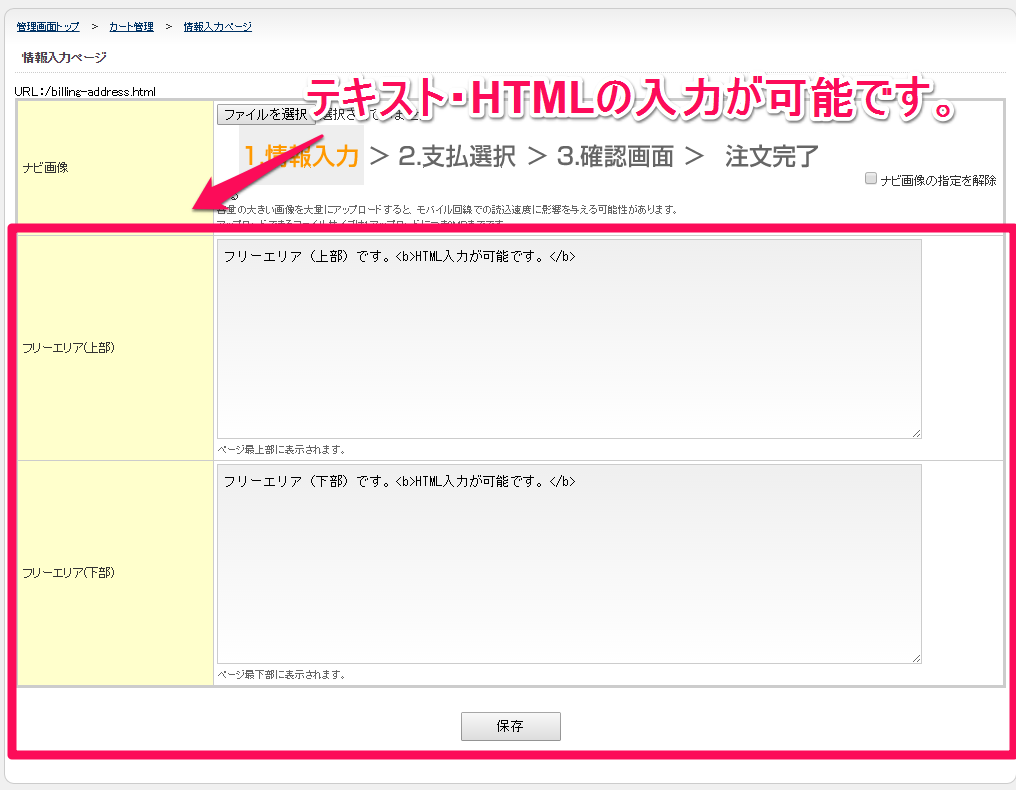Select the フリーエリア(上部) row label
The height and width of the screenshot is (790, 1016).
pyautogui.click(x=68, y=348)
